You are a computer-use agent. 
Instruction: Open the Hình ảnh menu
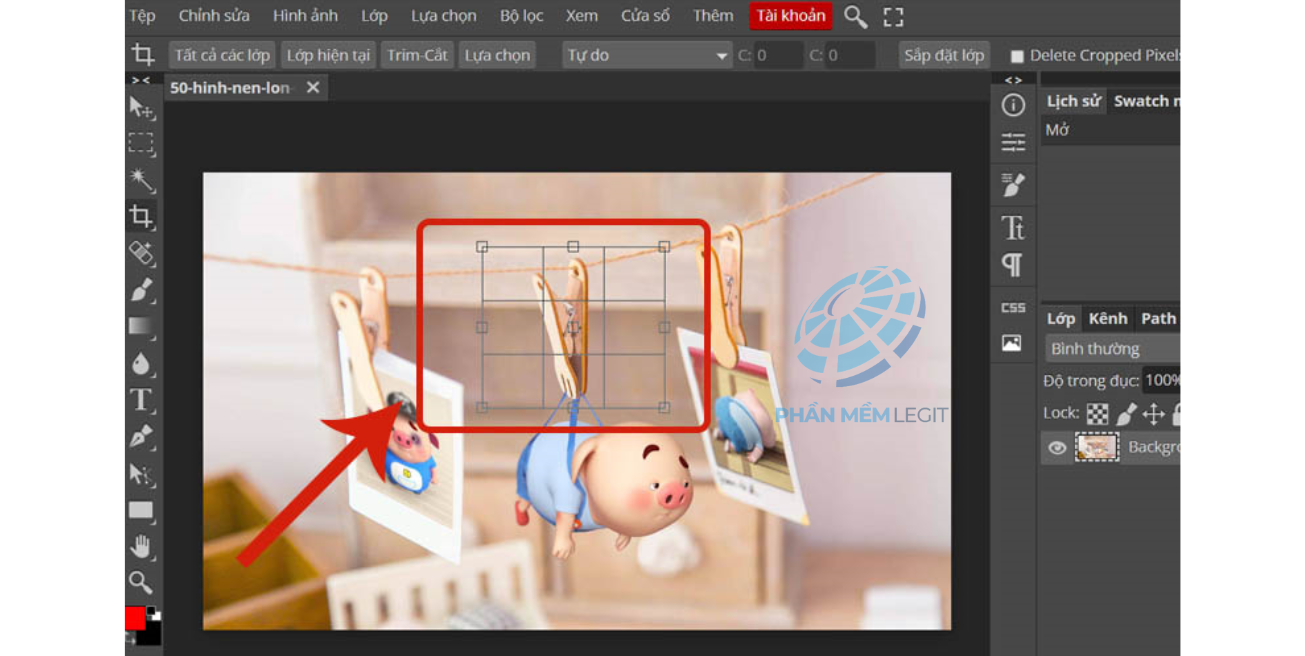[x=305, y=16]
